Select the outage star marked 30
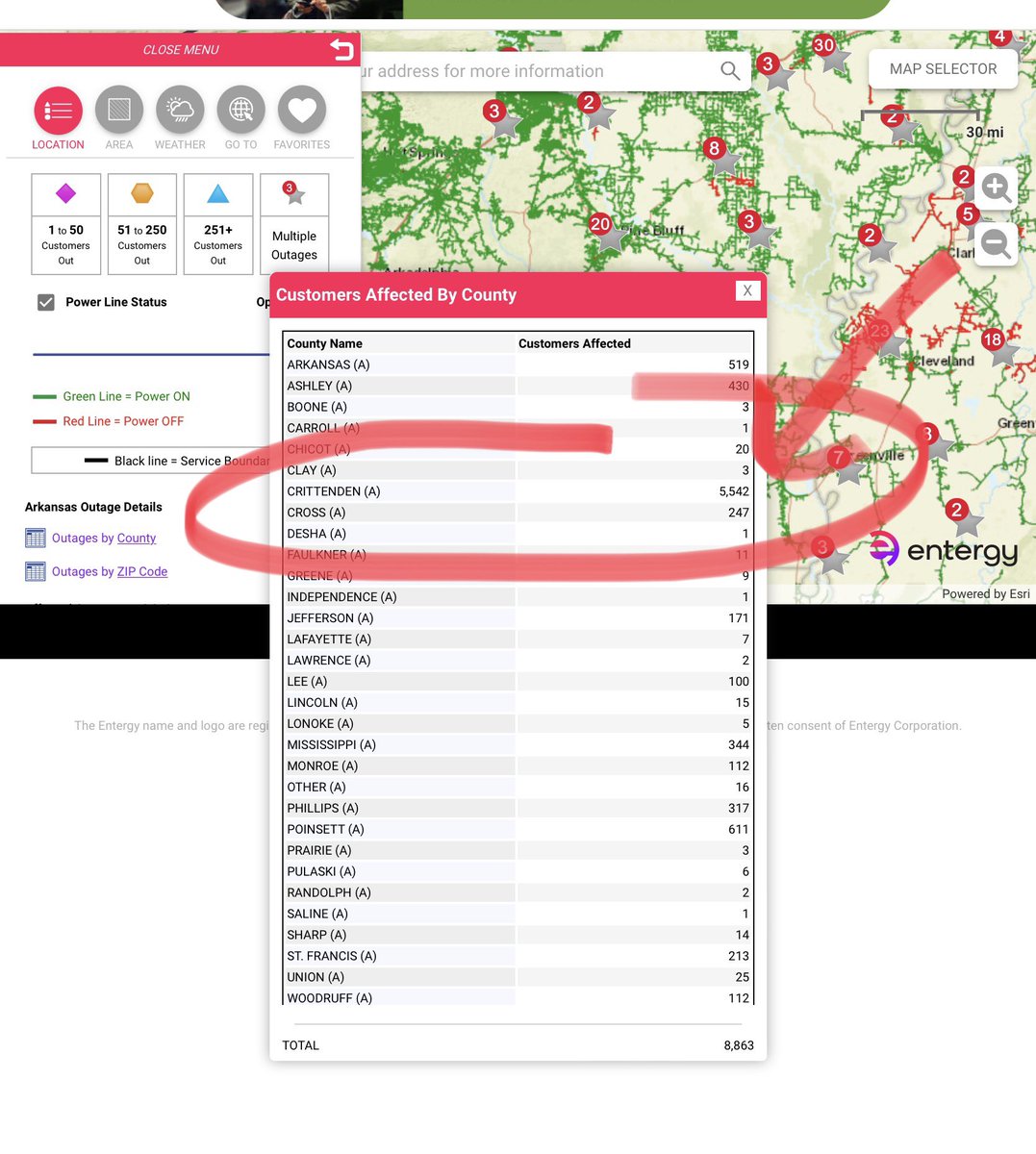The height and width of the screenshot is (1154, 1036). 831,56
